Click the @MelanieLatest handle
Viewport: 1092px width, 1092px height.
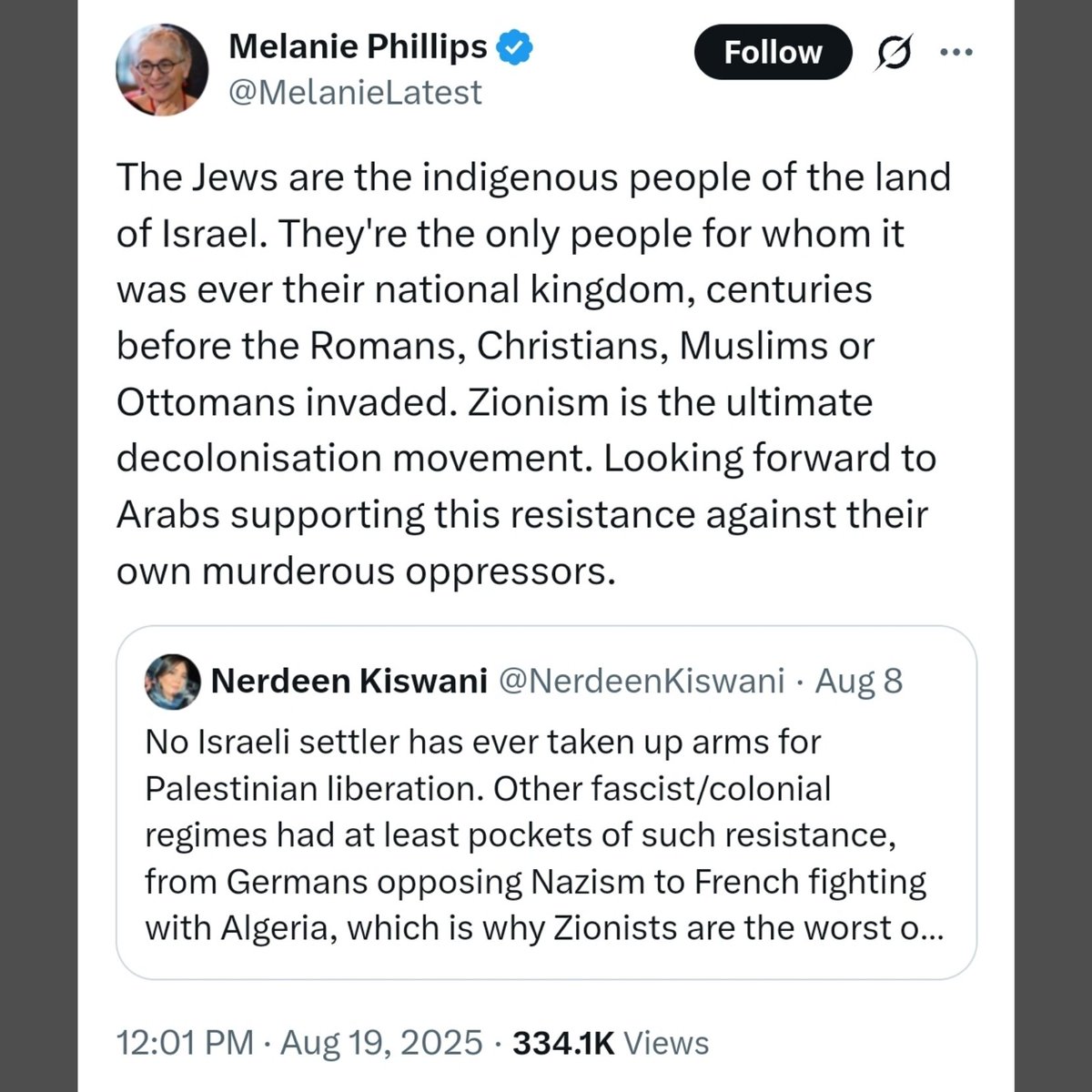click(x=355, y=92)
